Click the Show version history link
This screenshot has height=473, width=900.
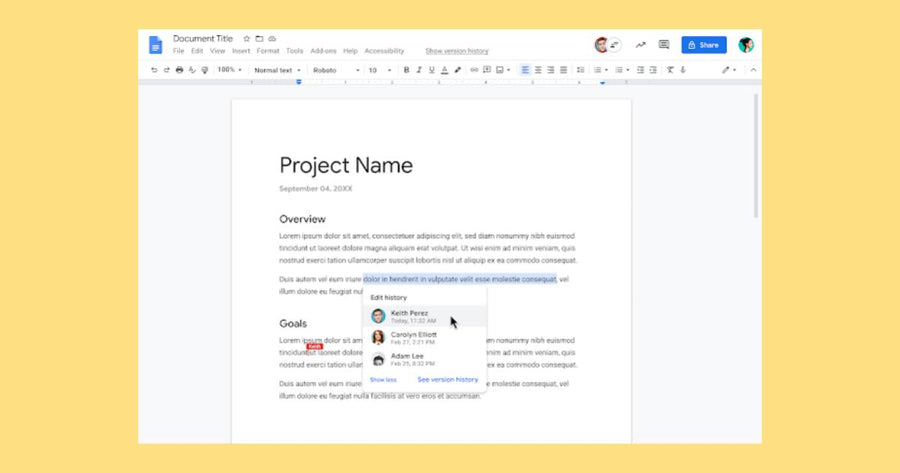coord(457,51)
